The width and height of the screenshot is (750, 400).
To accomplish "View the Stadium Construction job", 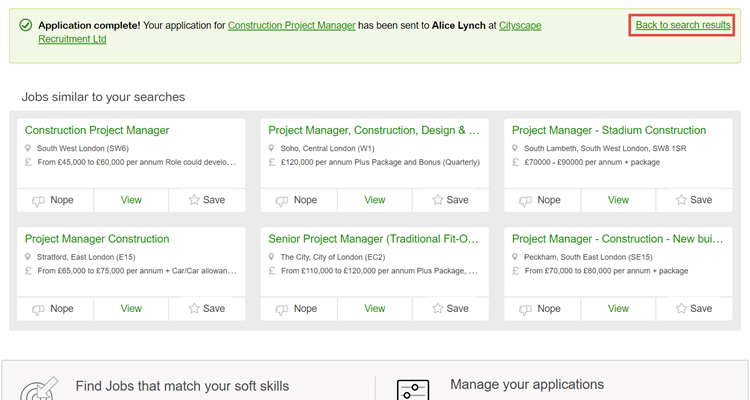I will click(619, 200).
